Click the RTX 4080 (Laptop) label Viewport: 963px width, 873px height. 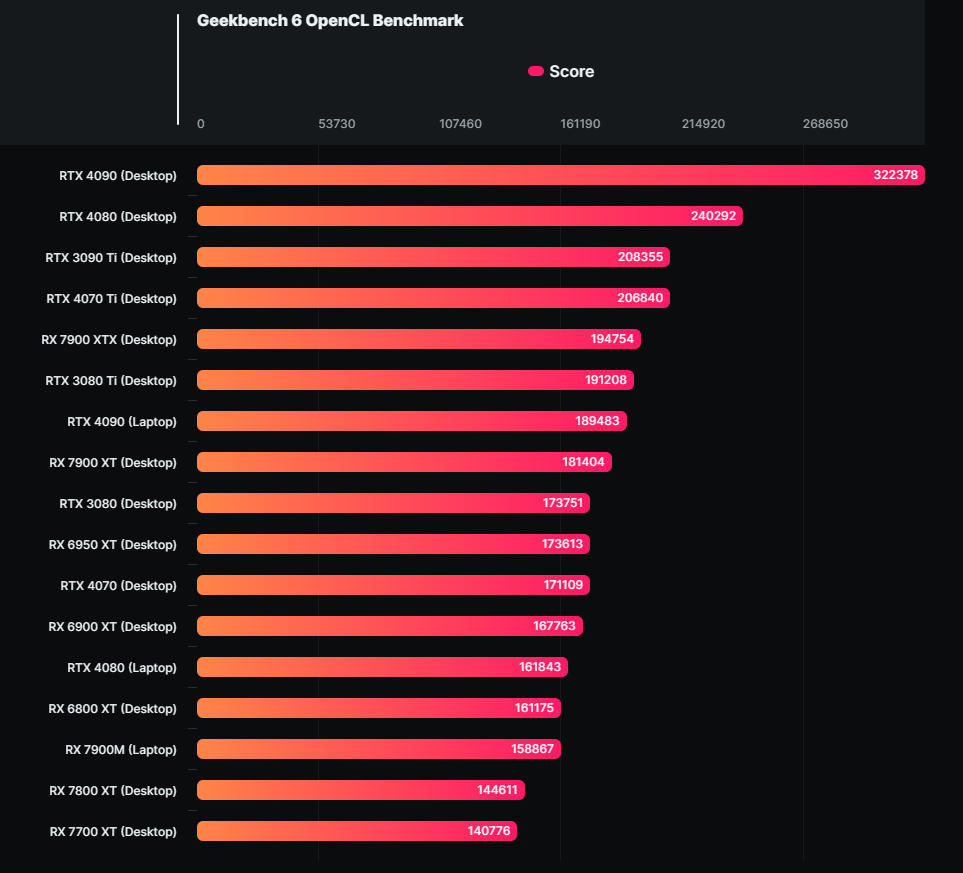tap(121, 667)
